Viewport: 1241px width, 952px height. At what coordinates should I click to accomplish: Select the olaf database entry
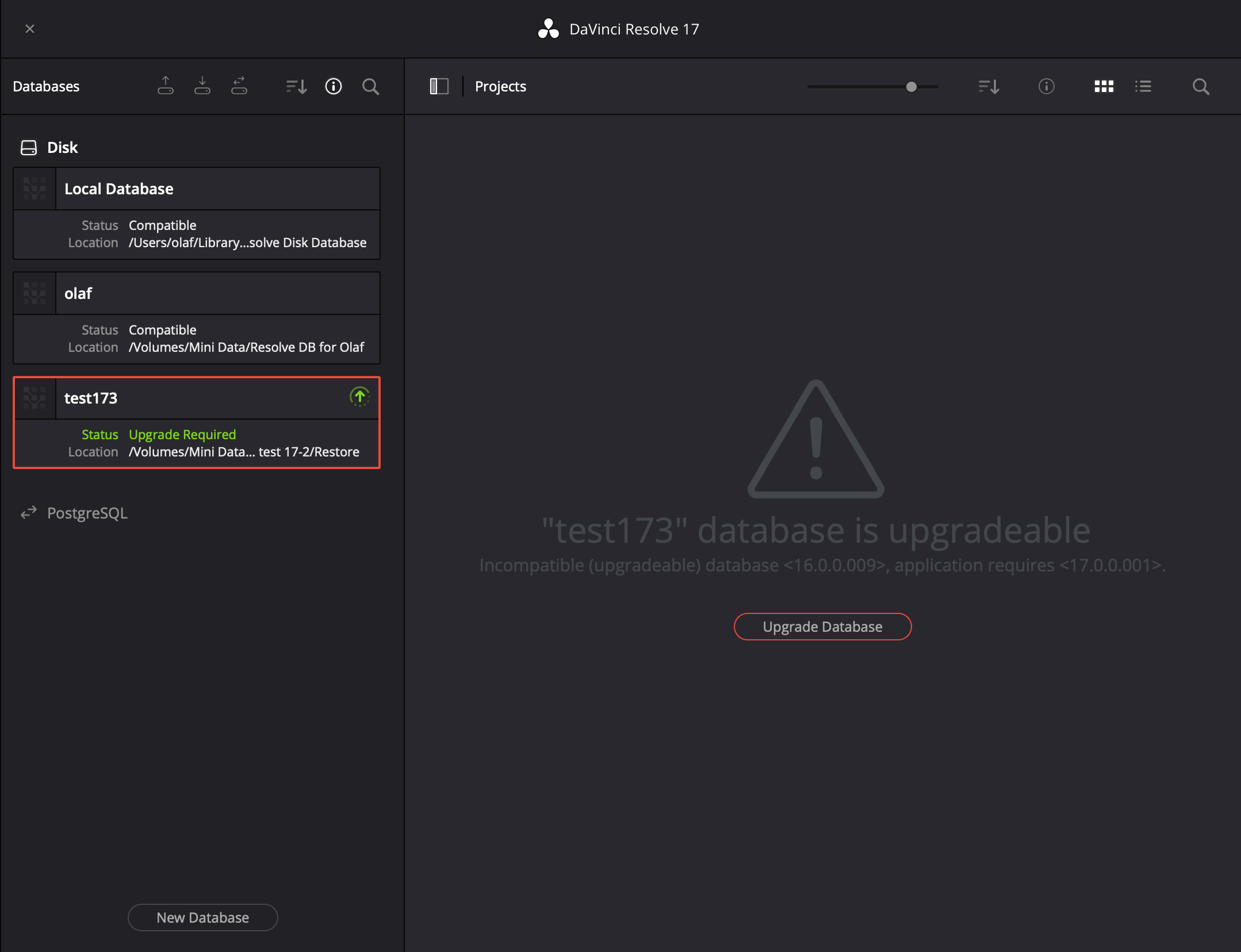197,318
